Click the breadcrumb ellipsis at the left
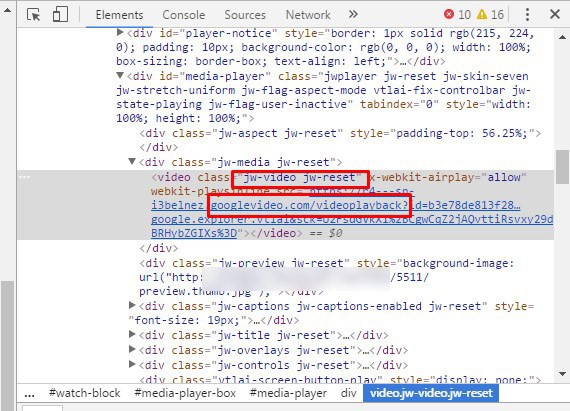Screen dimensions: 570x411 (29, 394)
